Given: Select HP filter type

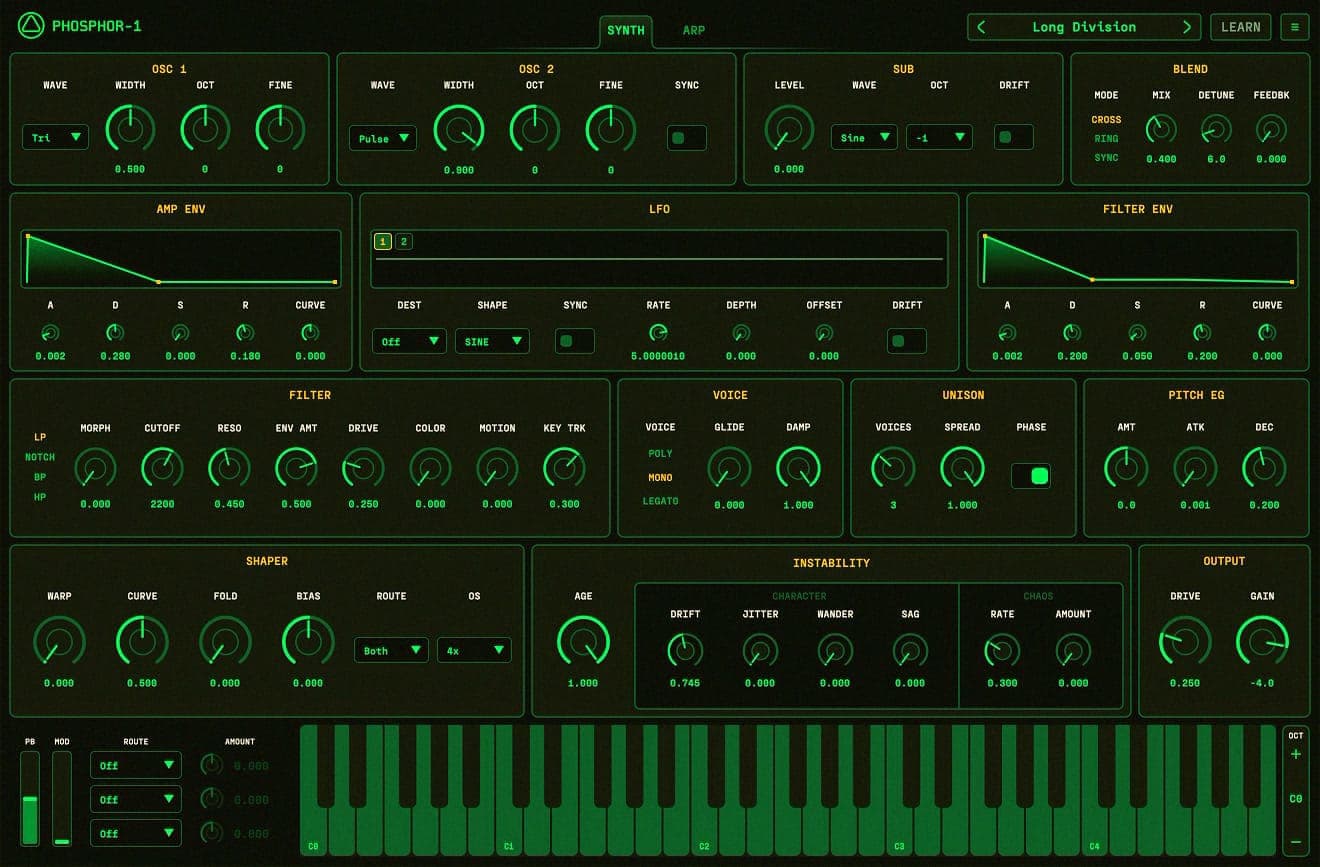Looking at the screenshot, I should (x=40, y=497).
